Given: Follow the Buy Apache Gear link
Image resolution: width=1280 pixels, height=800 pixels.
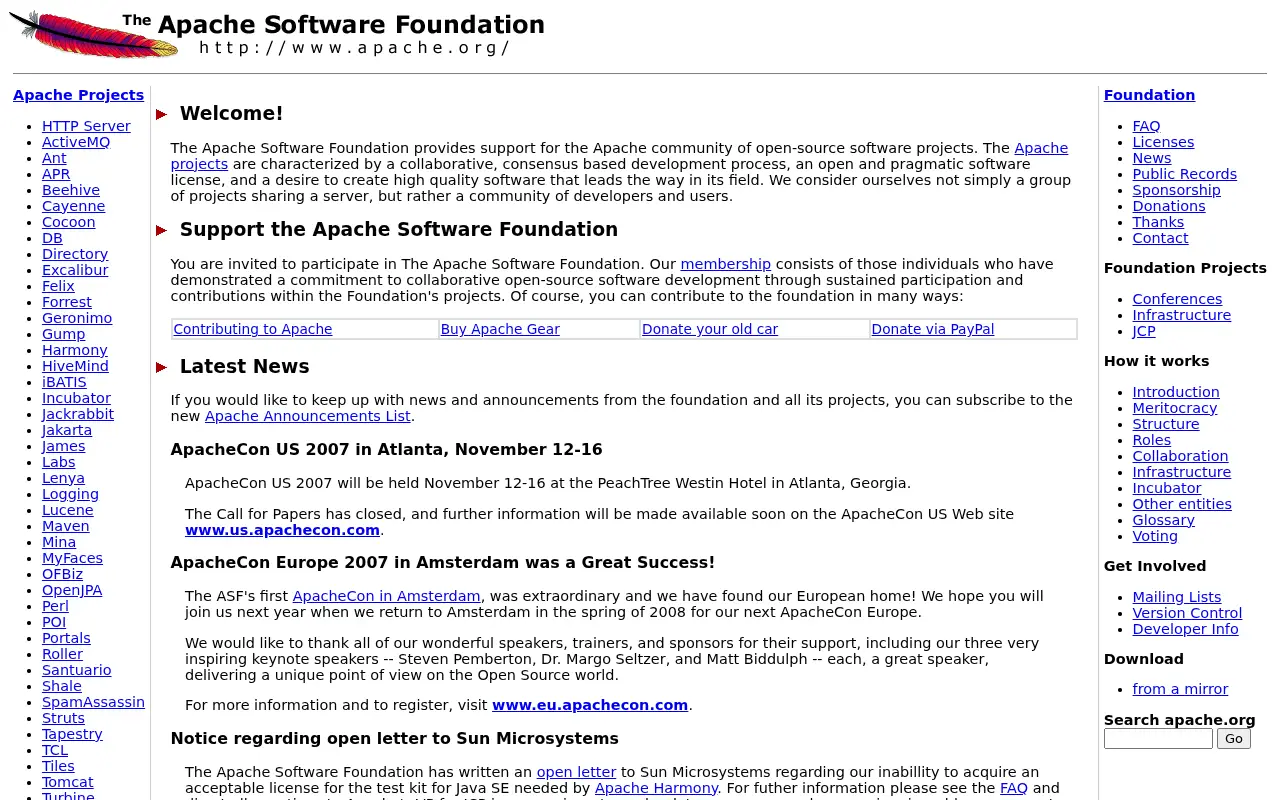Looking at the screenshot, I should pos(500,329).
